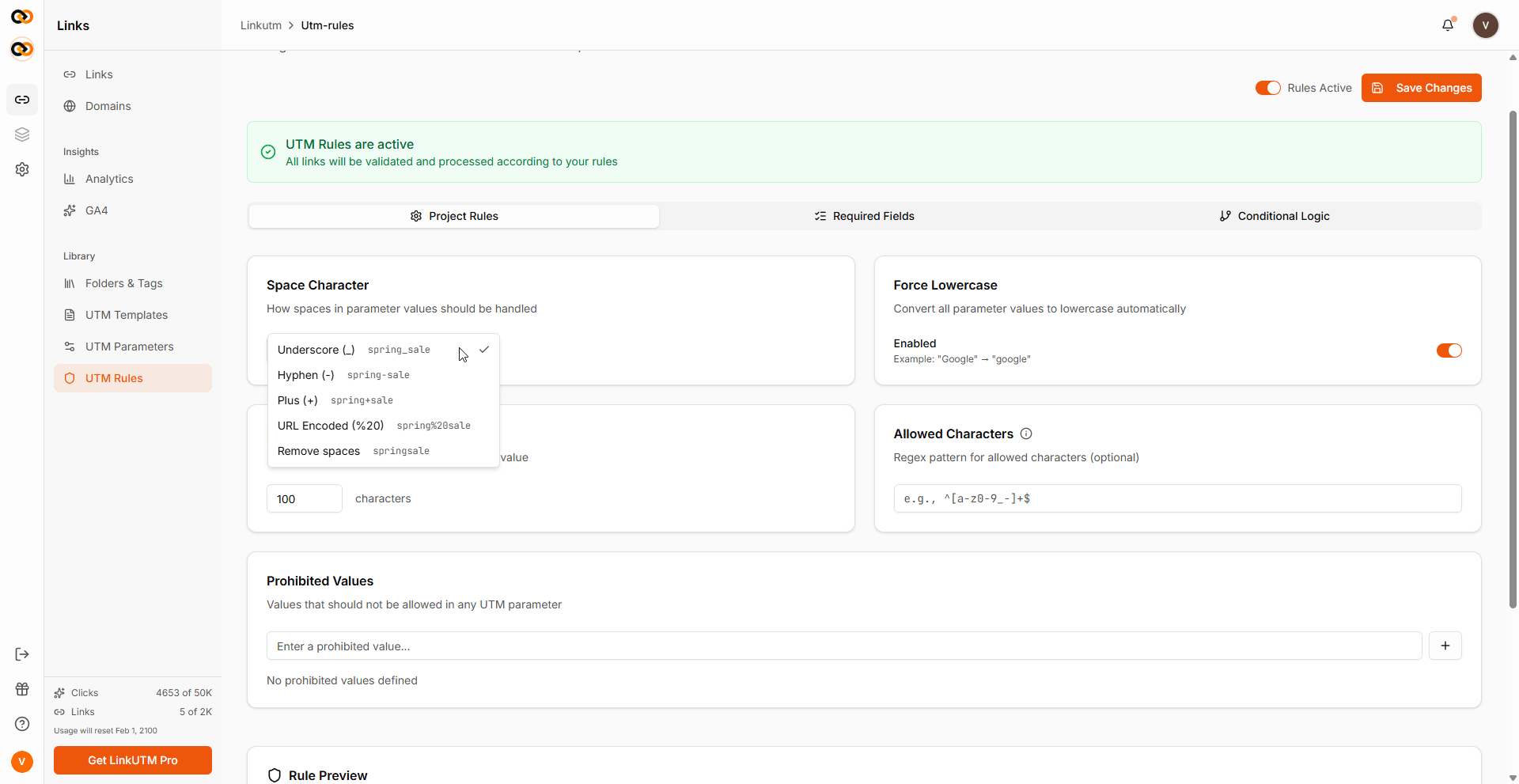The width and height of the screenshot is (1519, 784).
Task: Click 'No prohibited values defined' text
Action: (342, 680)
